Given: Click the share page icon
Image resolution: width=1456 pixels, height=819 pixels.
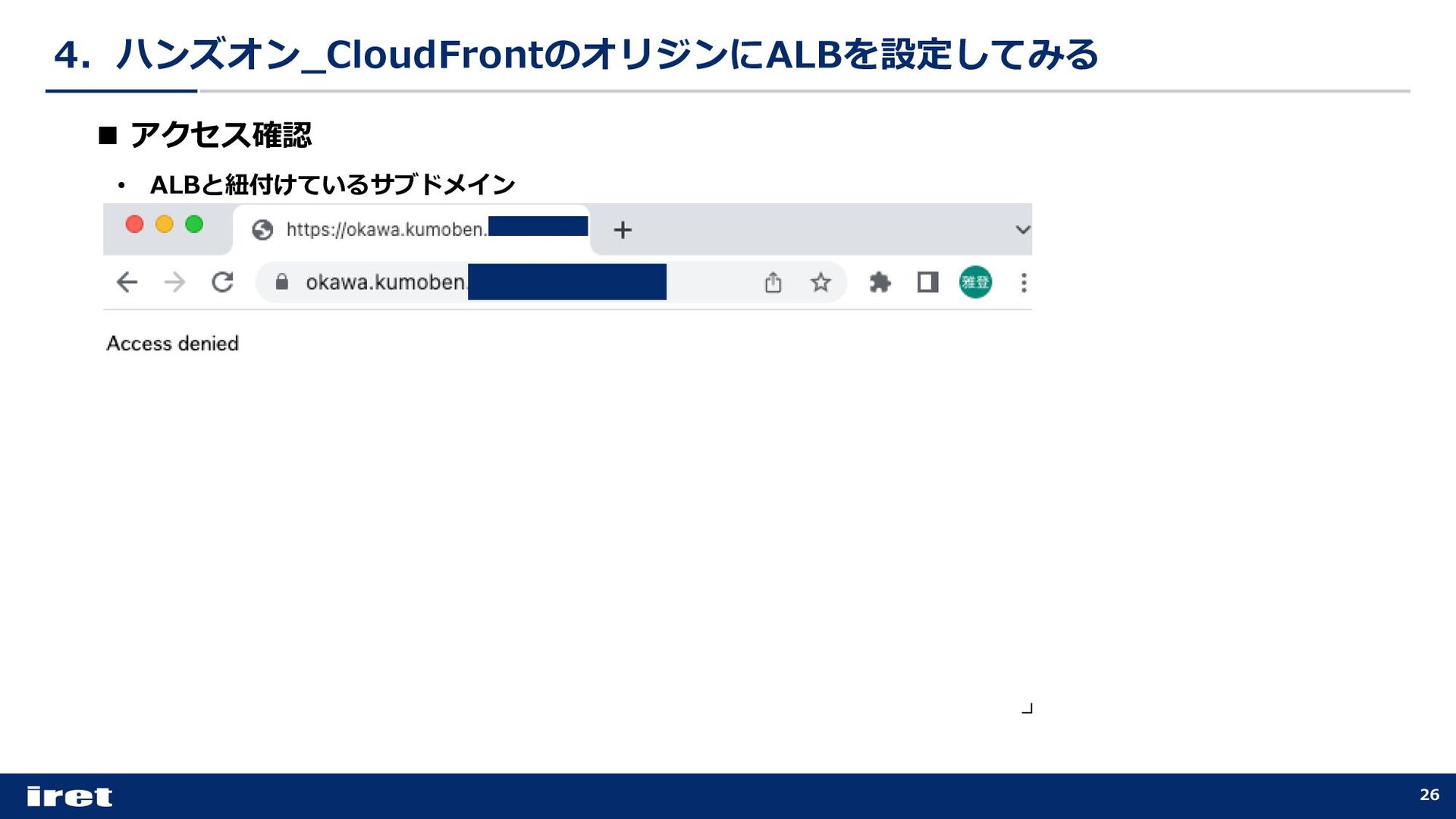Looking at the screenshot, I should click(x=773, y=283).
